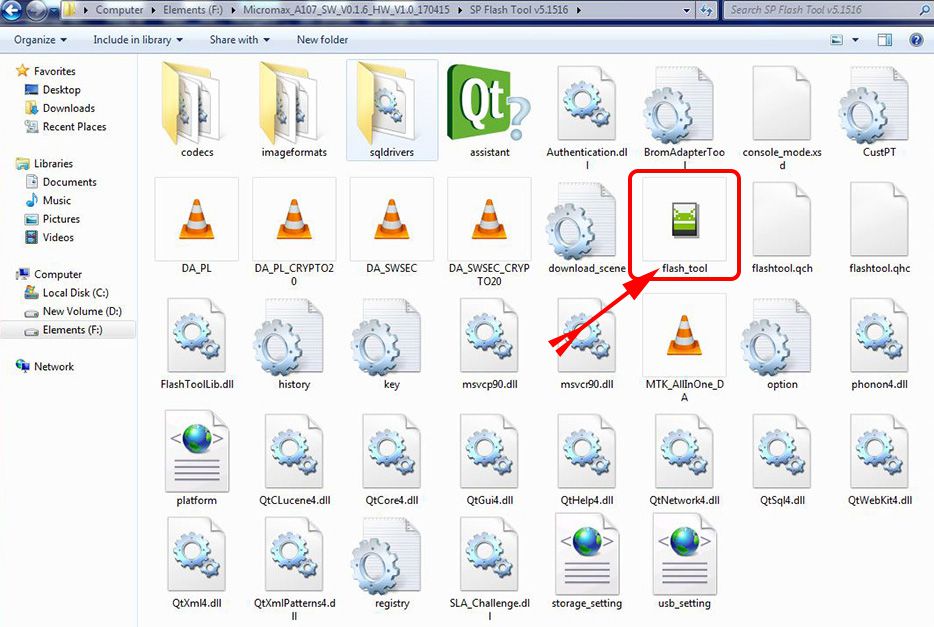This screenshot has height=627, width=934.
Task: Go to Computer in the address breadcrumb
Action: (119, 10)
